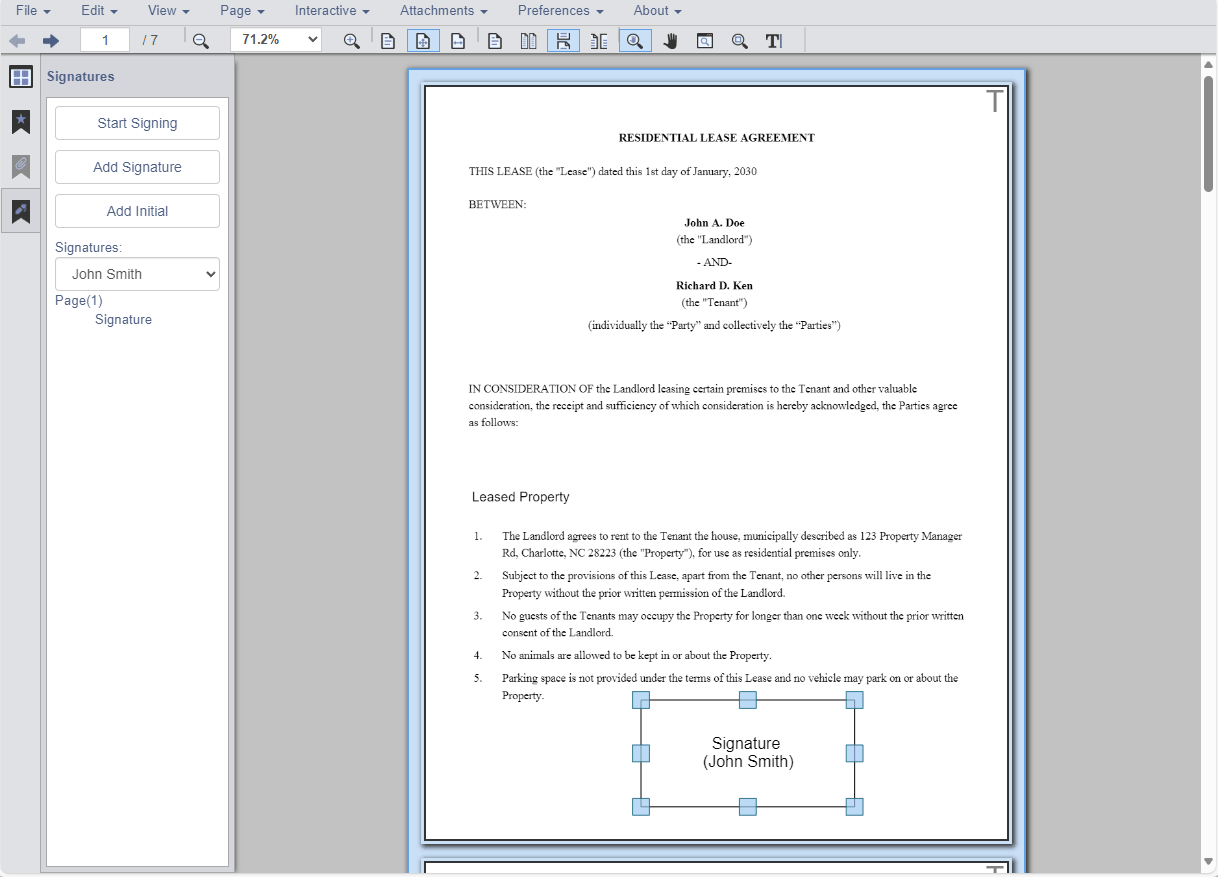This screenshot has width=1218, height=877.
Task: Switch to single page layout
Action: [494, 41]
